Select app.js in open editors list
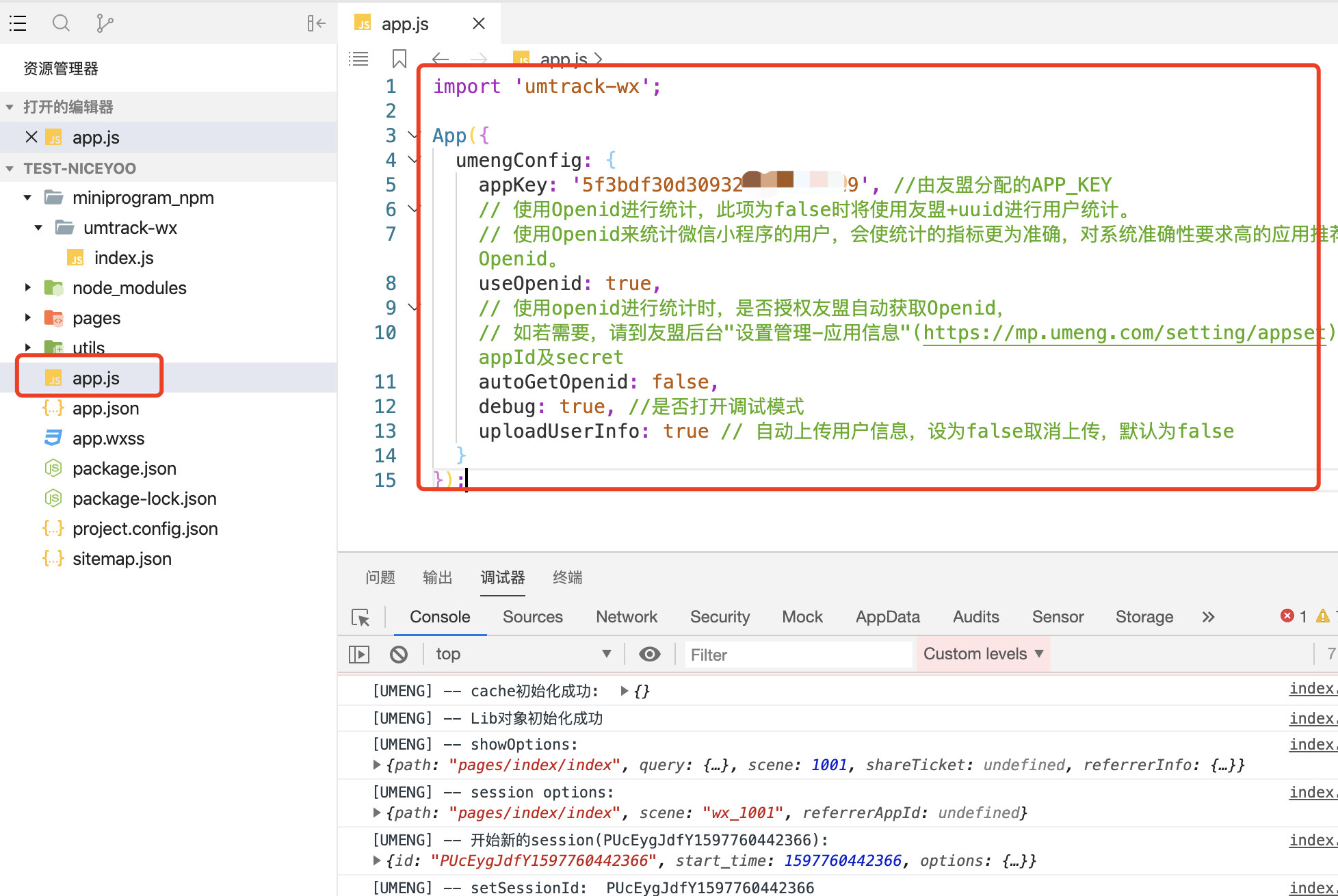Viewport: 1338px width, 896px height. coord(96,137)
